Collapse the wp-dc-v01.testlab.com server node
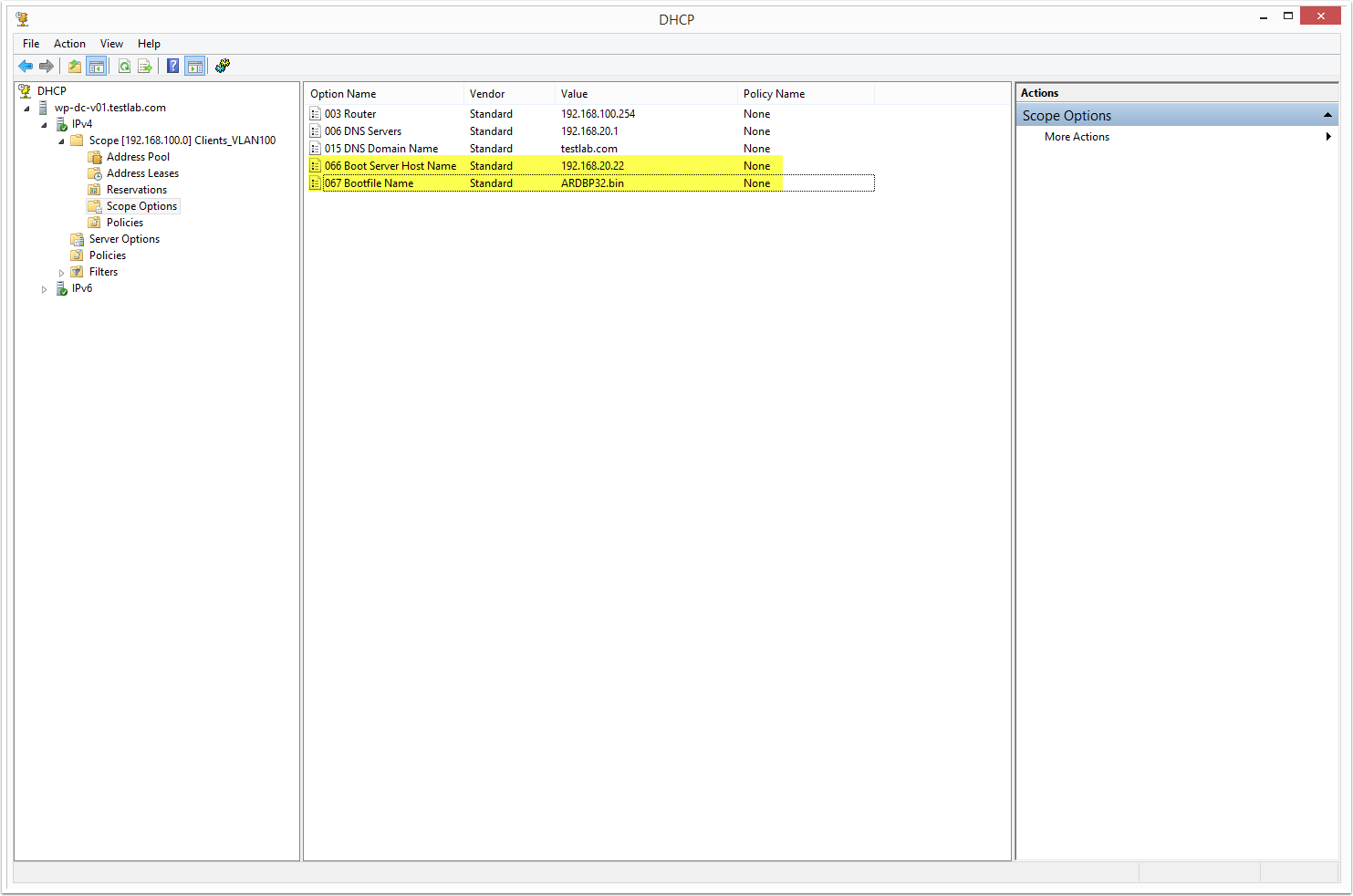Image resolution: width=1353 pixels, height=896 pixels. pyautogui.click(x=26, y=109)
